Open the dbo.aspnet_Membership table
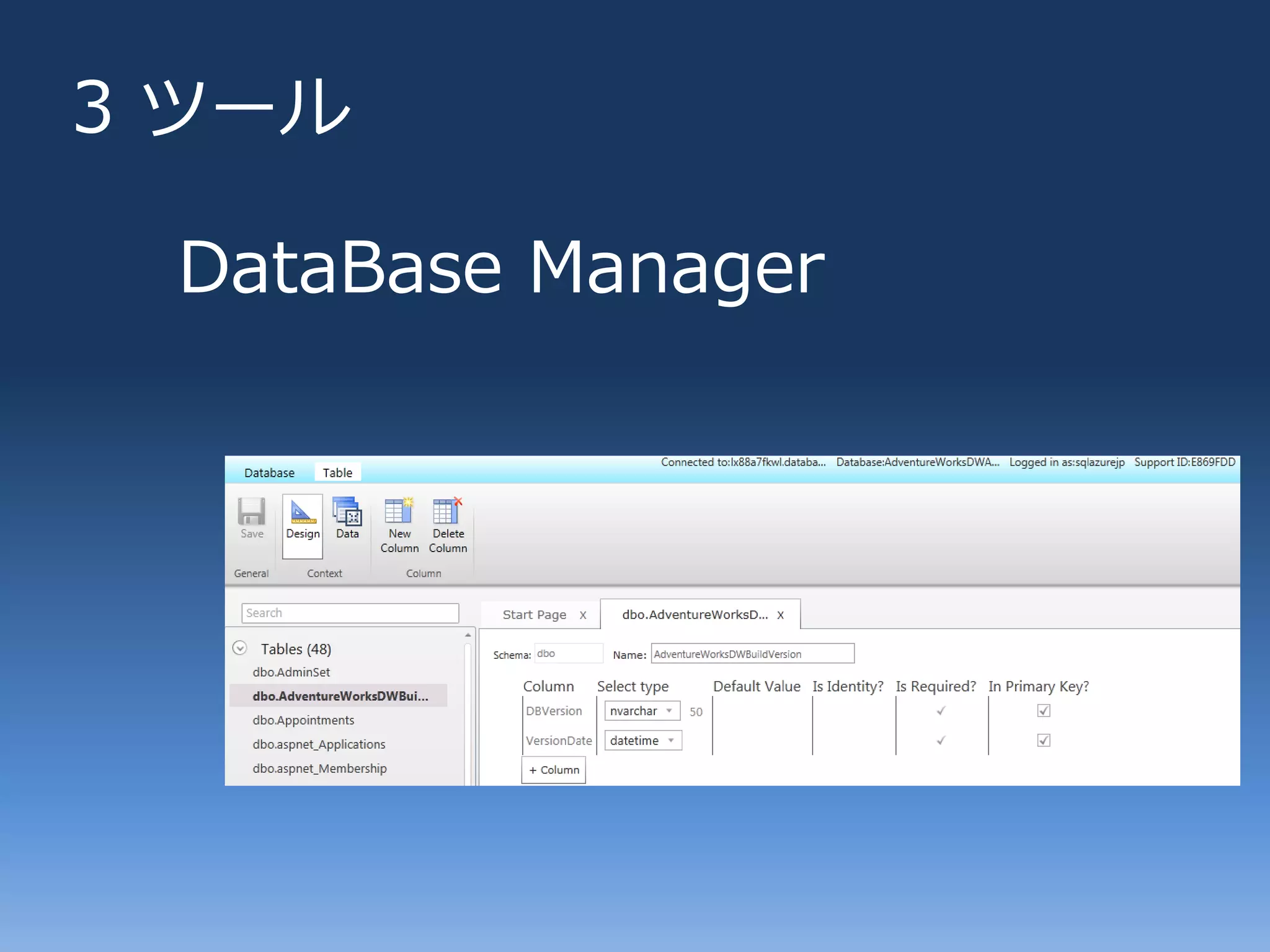 [x=319, y=769]
